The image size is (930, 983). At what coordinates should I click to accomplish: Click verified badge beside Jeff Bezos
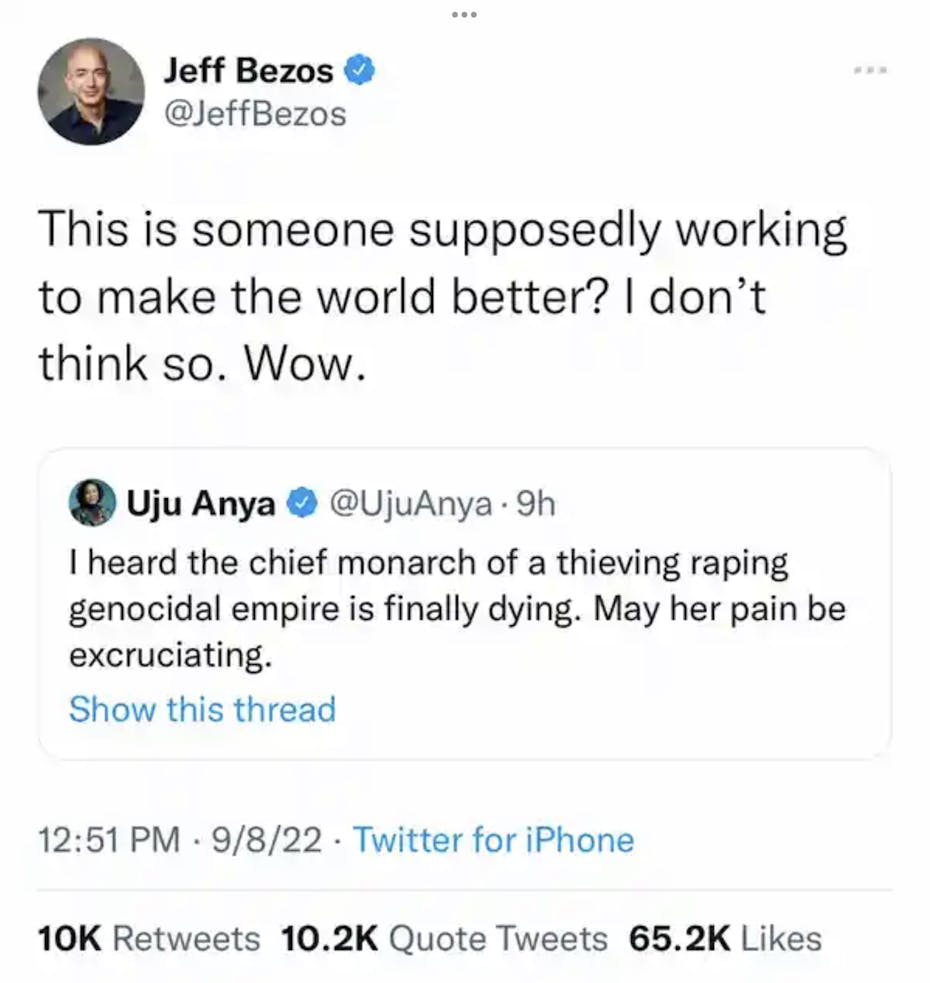(x=360, y=70)
